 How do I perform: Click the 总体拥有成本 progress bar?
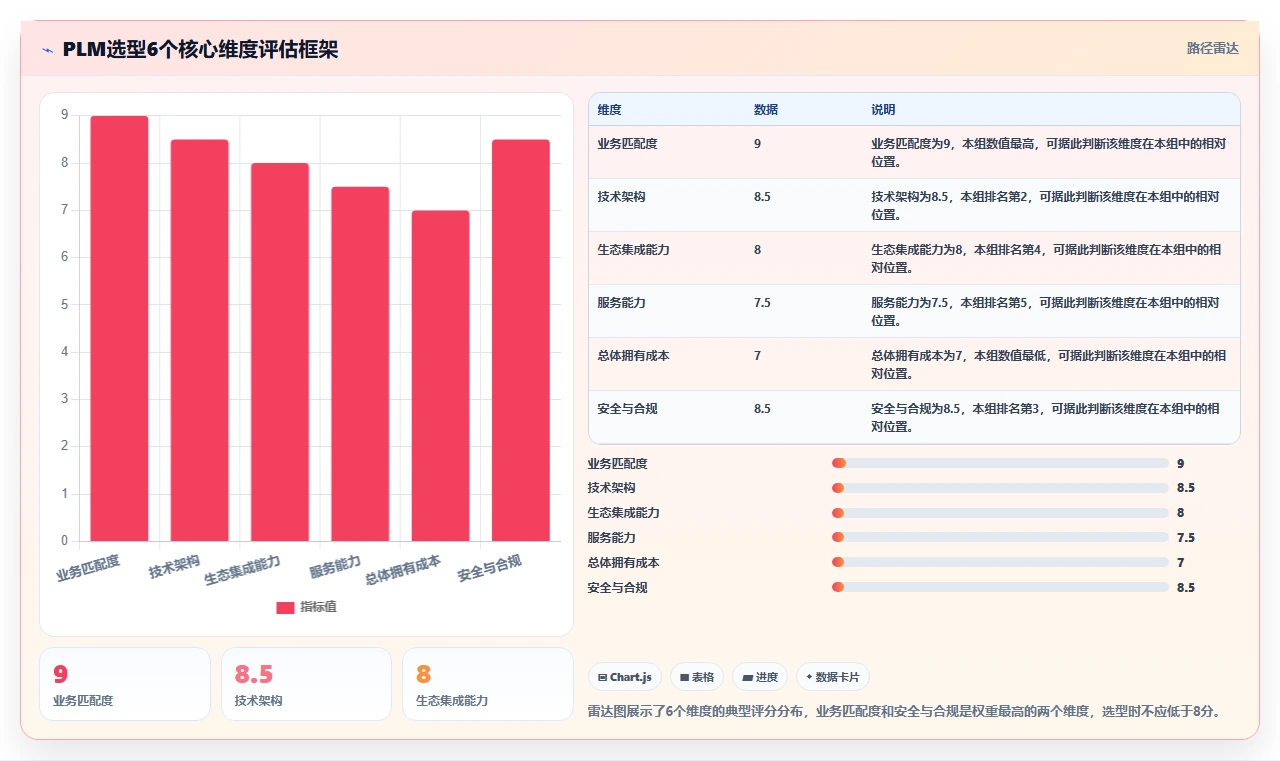pos(1000,563)
